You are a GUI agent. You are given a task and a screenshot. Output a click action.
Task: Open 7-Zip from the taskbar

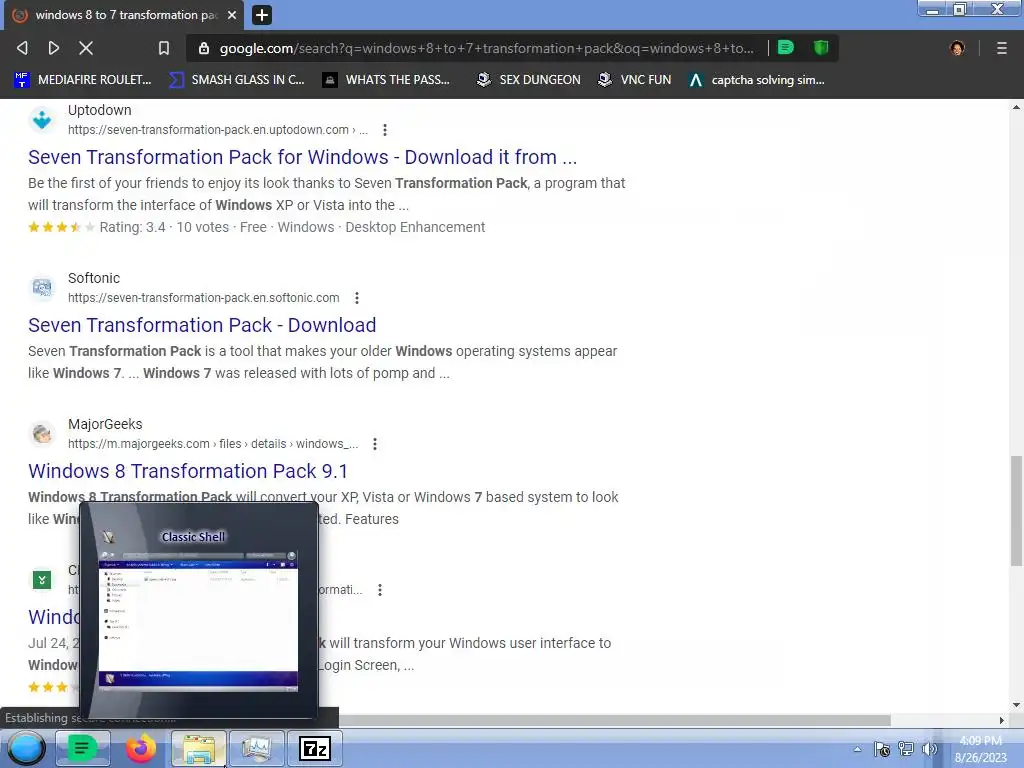(x=315, y=748)
